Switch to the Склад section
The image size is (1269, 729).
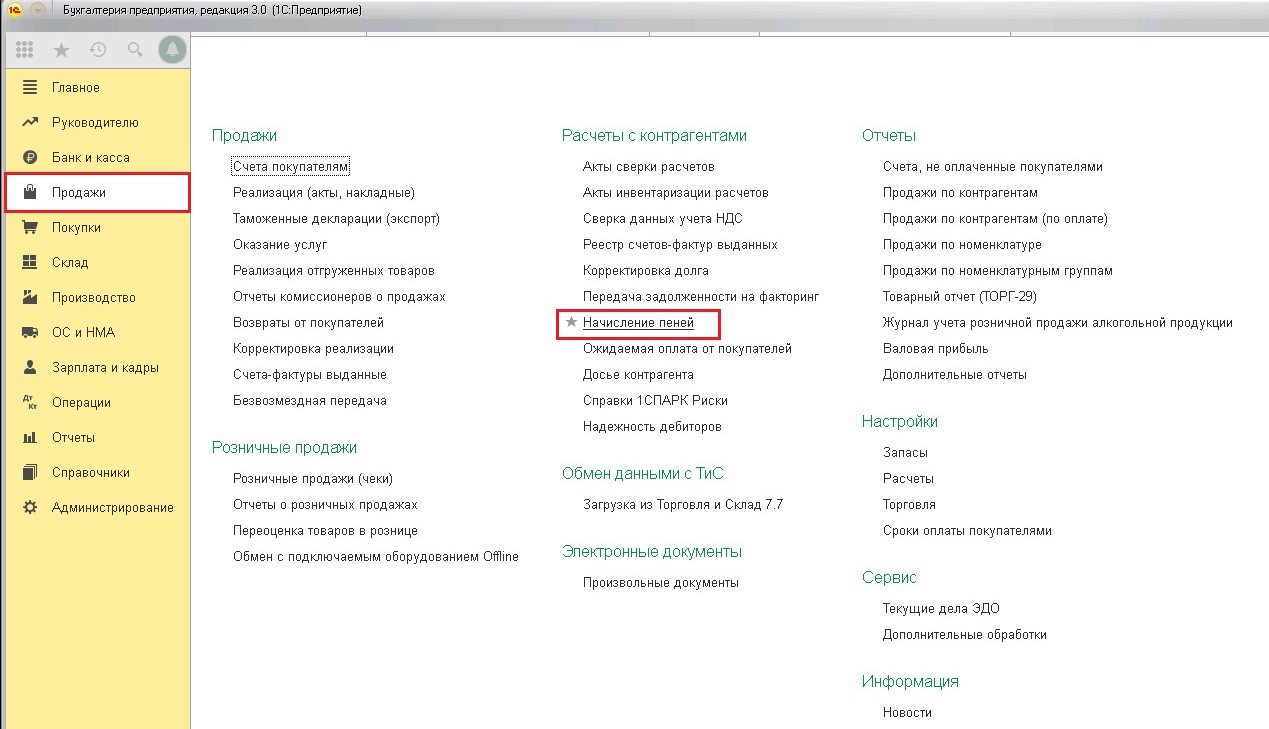point(70,262)
